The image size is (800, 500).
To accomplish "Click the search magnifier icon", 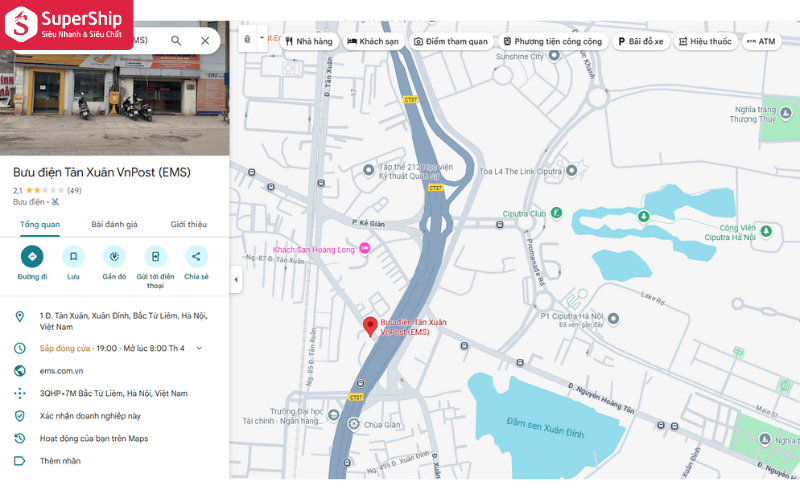I will point(176,40).
